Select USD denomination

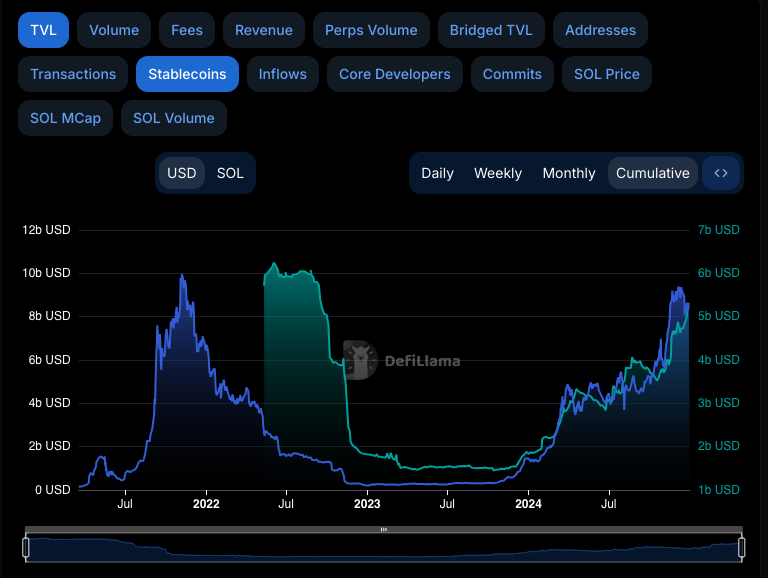pyautogui.click(x=182, y=173)
